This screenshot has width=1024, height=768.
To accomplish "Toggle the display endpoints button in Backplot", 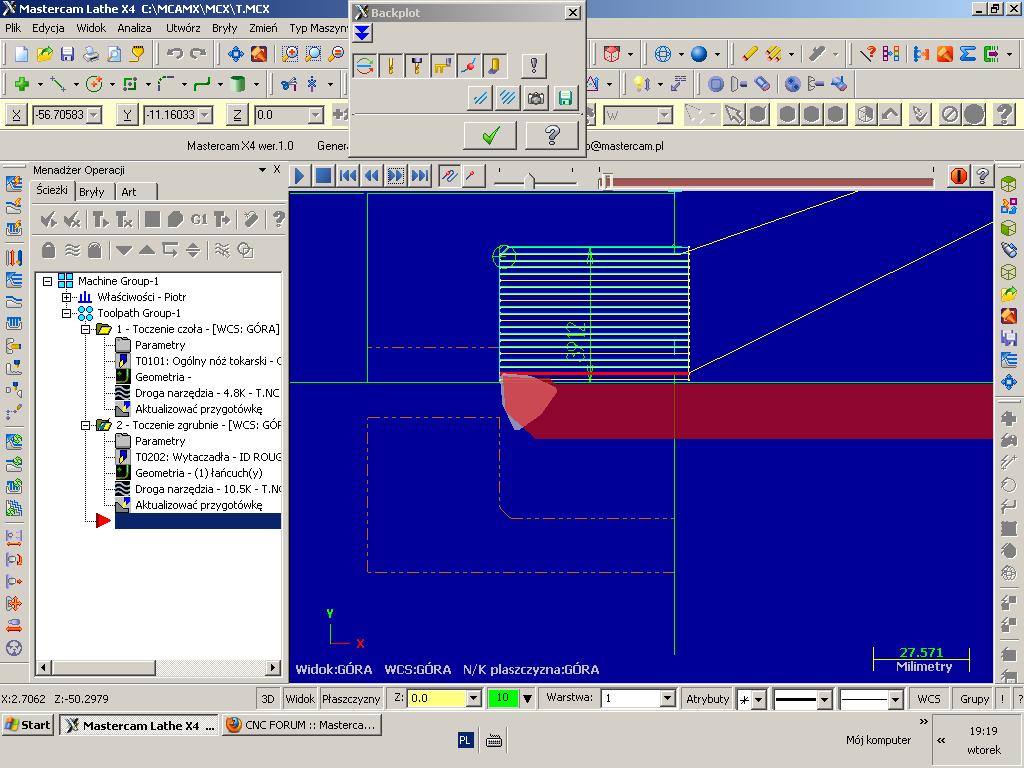I will [x=468, y=65].
